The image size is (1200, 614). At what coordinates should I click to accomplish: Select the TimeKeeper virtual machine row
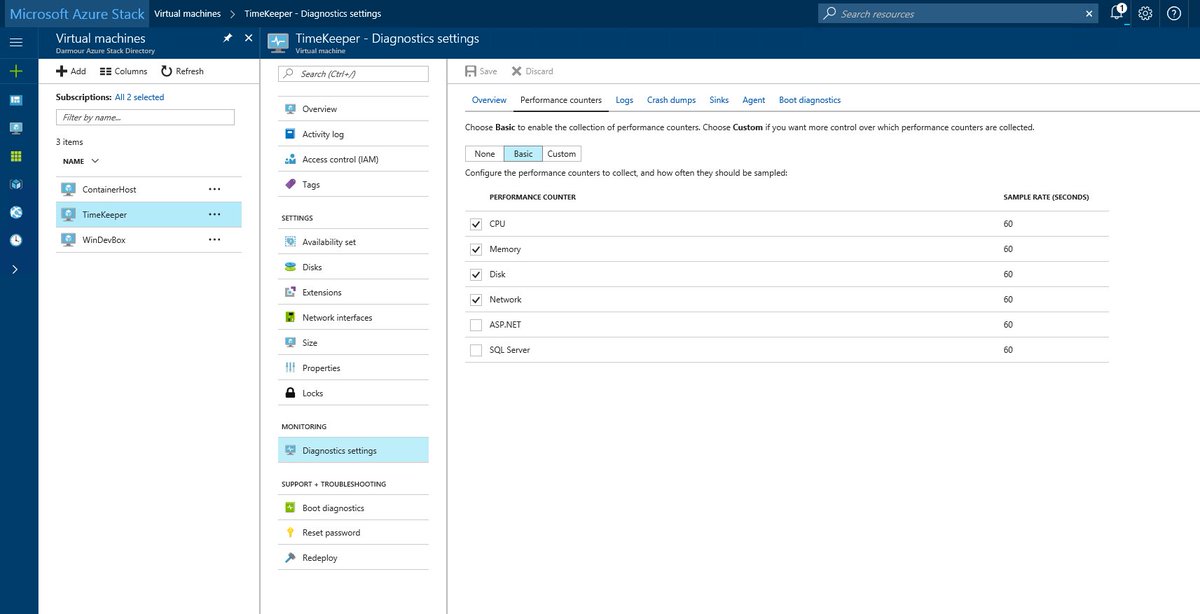click(x=148, y=214)
